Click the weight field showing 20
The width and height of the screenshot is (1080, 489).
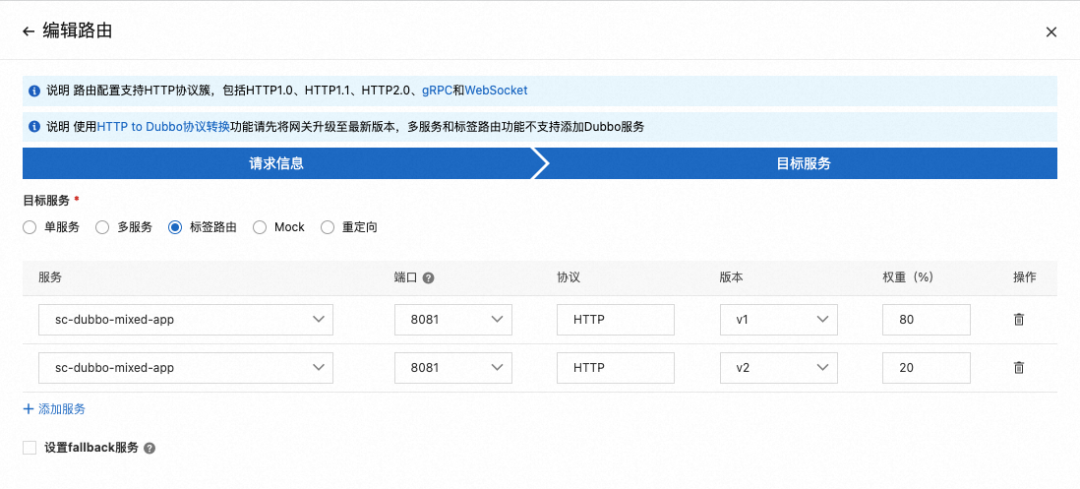pos(926,368)
